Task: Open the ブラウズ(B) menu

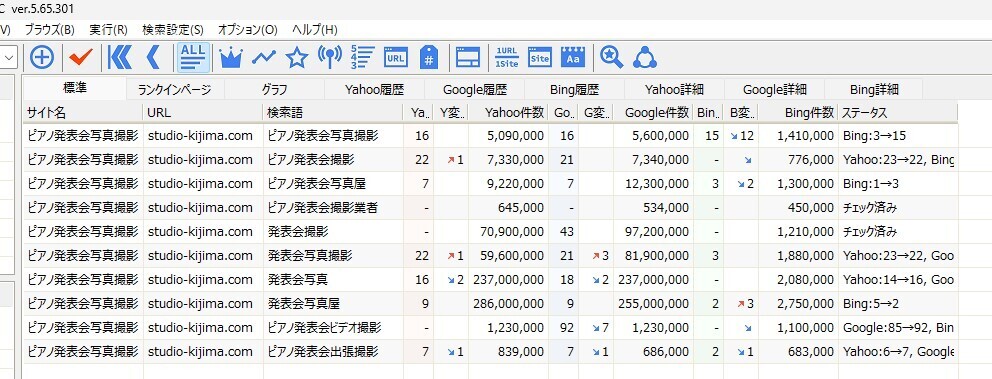Action: [x=49, y=30]
